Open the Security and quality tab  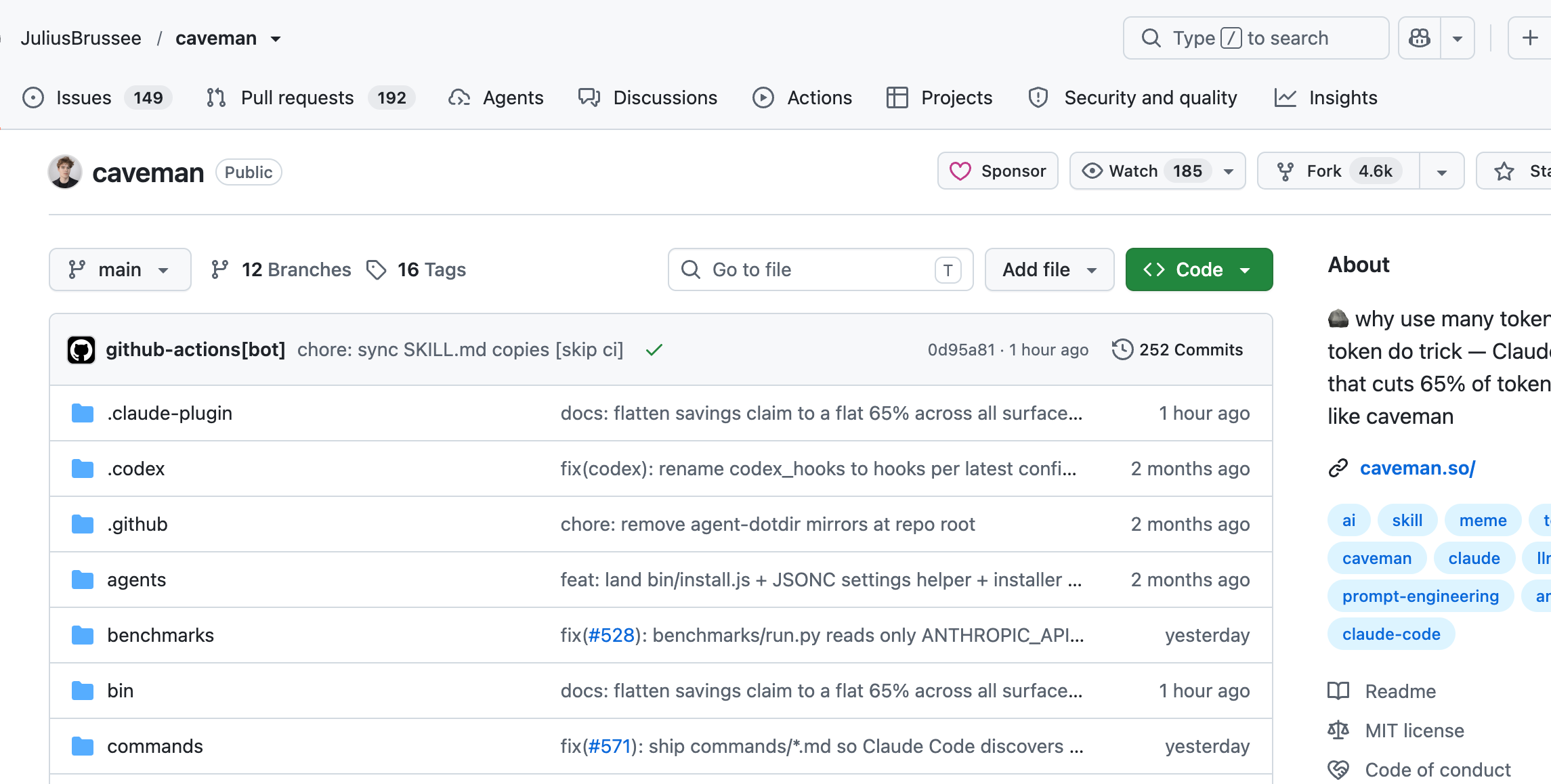(x=1132, y=97)
